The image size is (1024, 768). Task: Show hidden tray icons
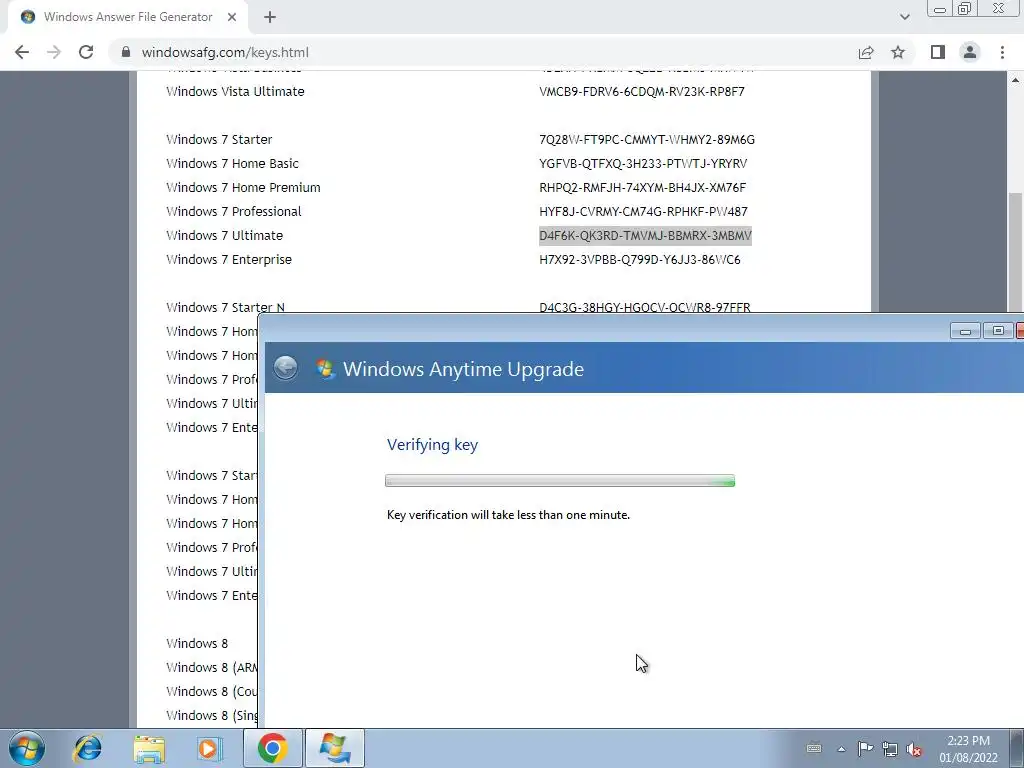(x=841, y=749)
